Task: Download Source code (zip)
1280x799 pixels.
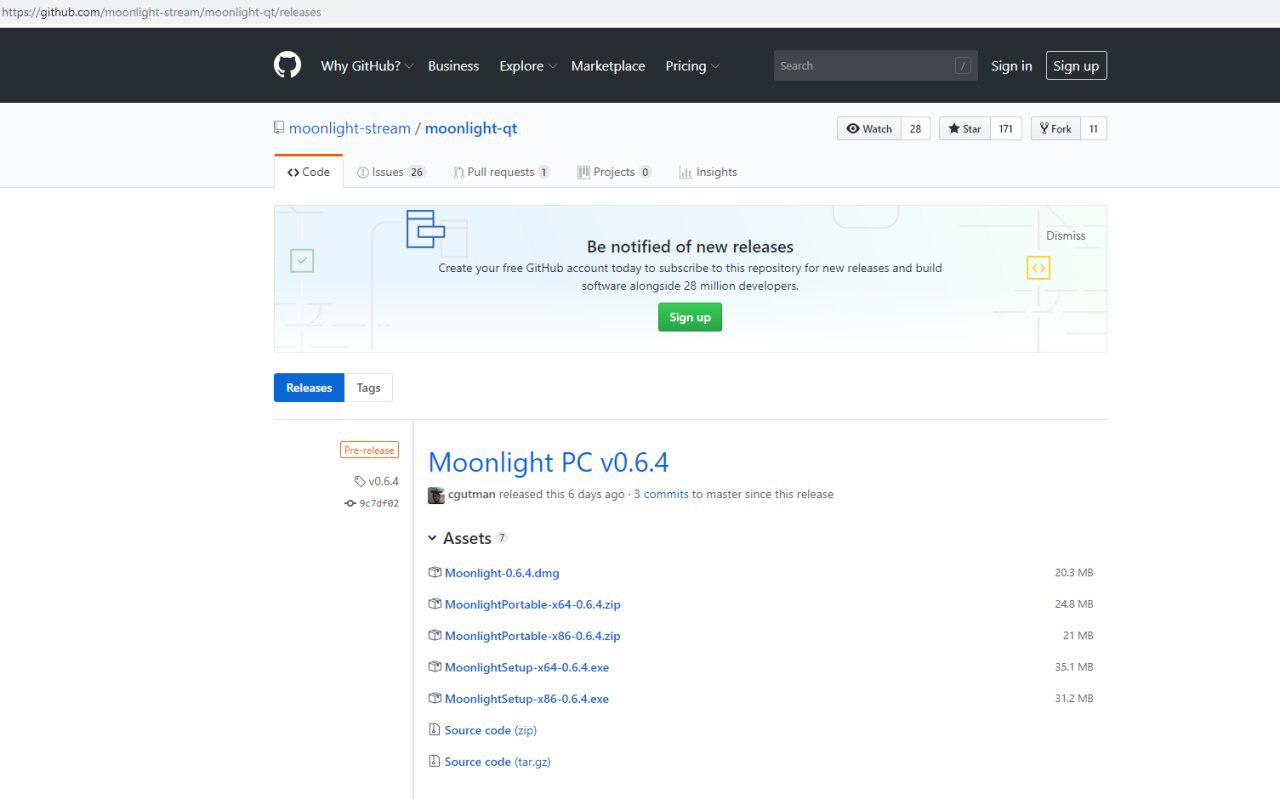Action: pos(491,730)
